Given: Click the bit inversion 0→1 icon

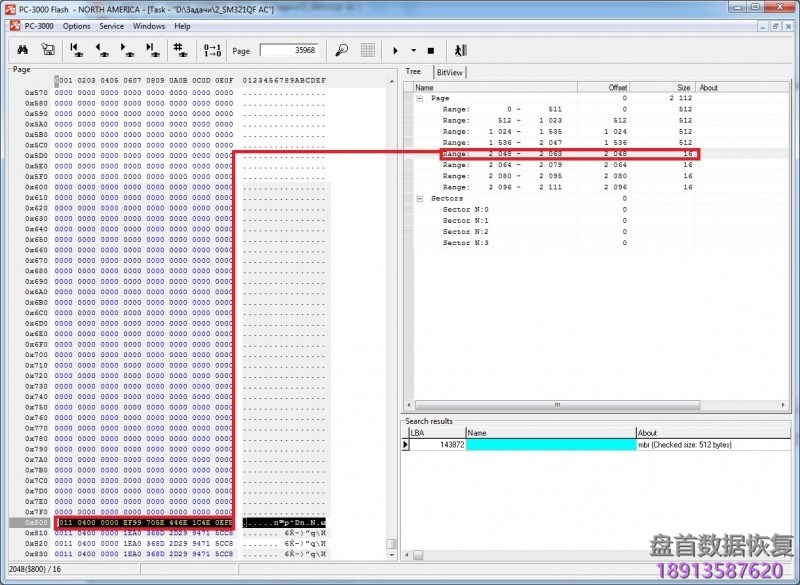Looking at the screenshot, I should (x=212, y=49).
